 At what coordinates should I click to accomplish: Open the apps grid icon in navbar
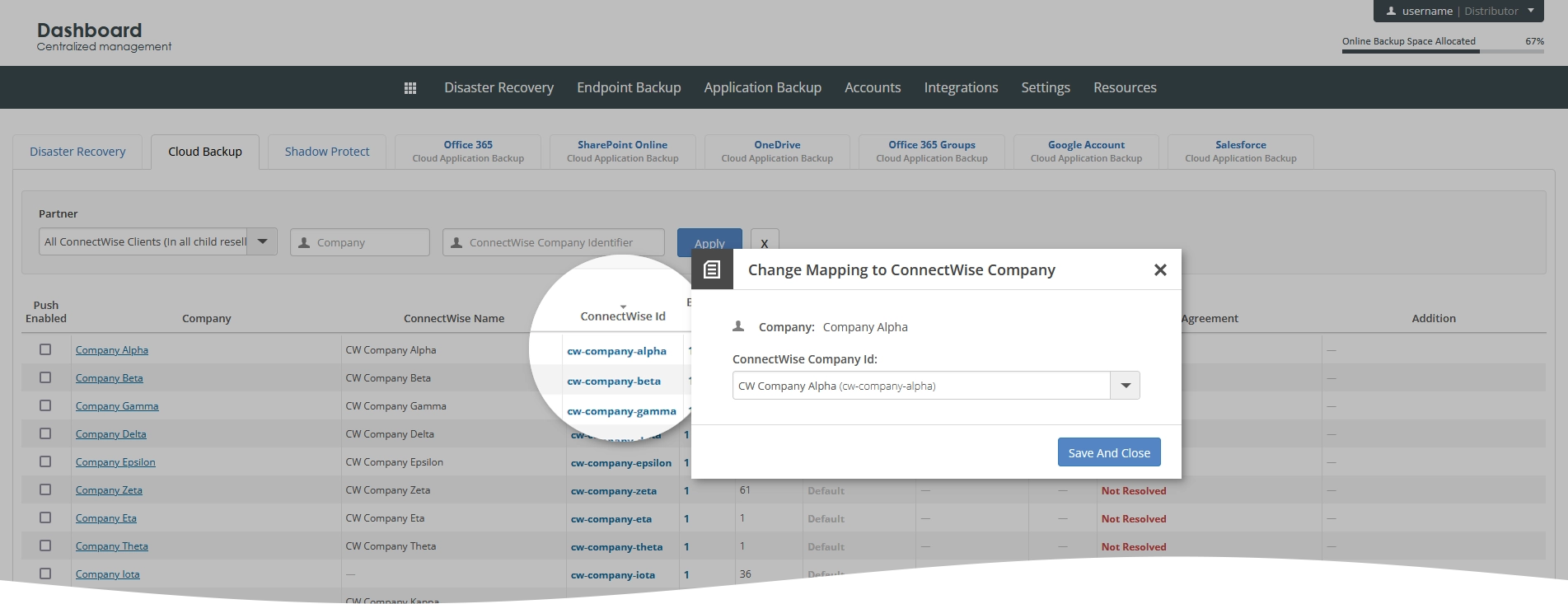click(410, 88)
